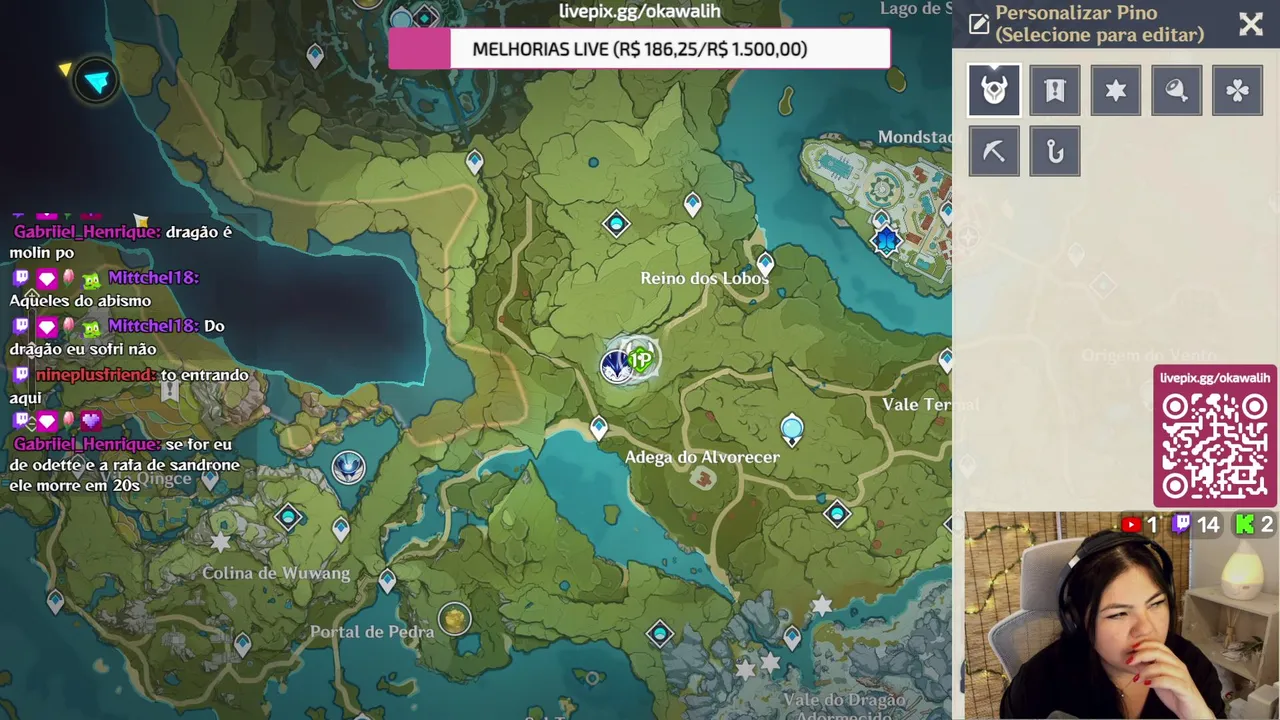1280x720 pixels.
Task: Select the blue emblem marker inside Mondstadt city
Action: coord(886,241)
